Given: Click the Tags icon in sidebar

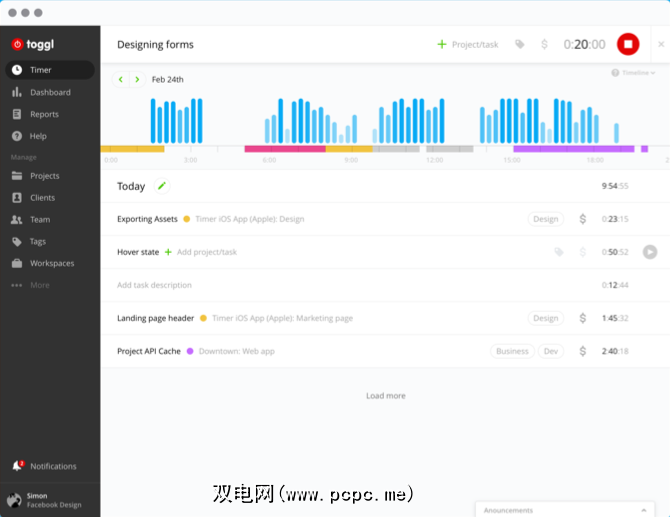Looking at the screenshot, I should point(17,241).
